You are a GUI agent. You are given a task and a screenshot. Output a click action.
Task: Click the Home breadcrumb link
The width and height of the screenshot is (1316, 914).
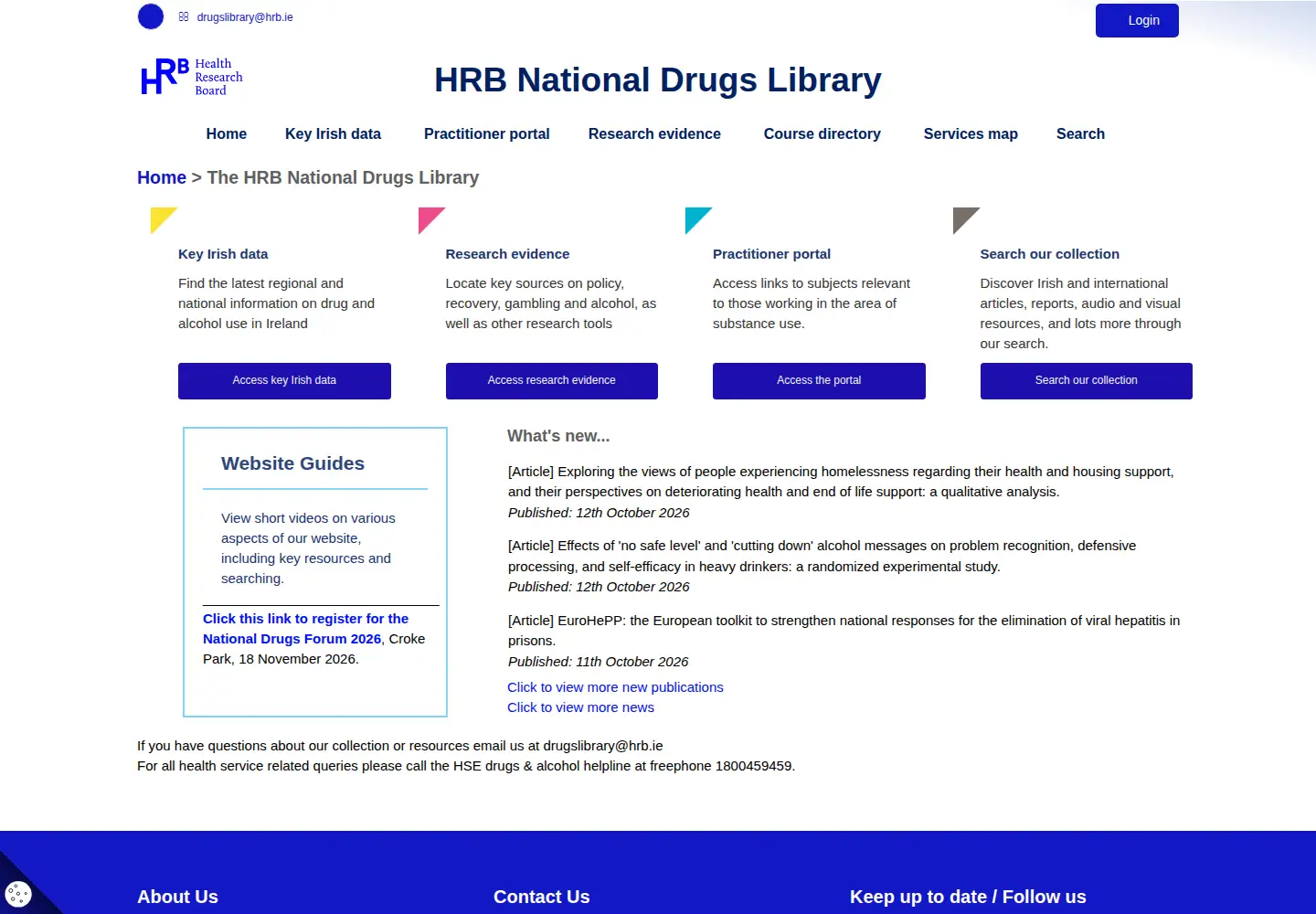162,177
